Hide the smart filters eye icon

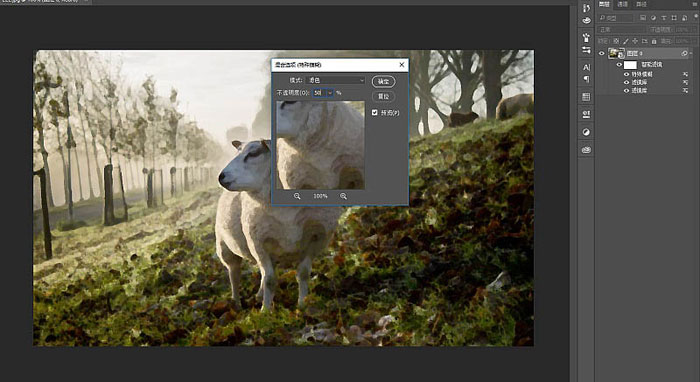click(x=619, y=65)
